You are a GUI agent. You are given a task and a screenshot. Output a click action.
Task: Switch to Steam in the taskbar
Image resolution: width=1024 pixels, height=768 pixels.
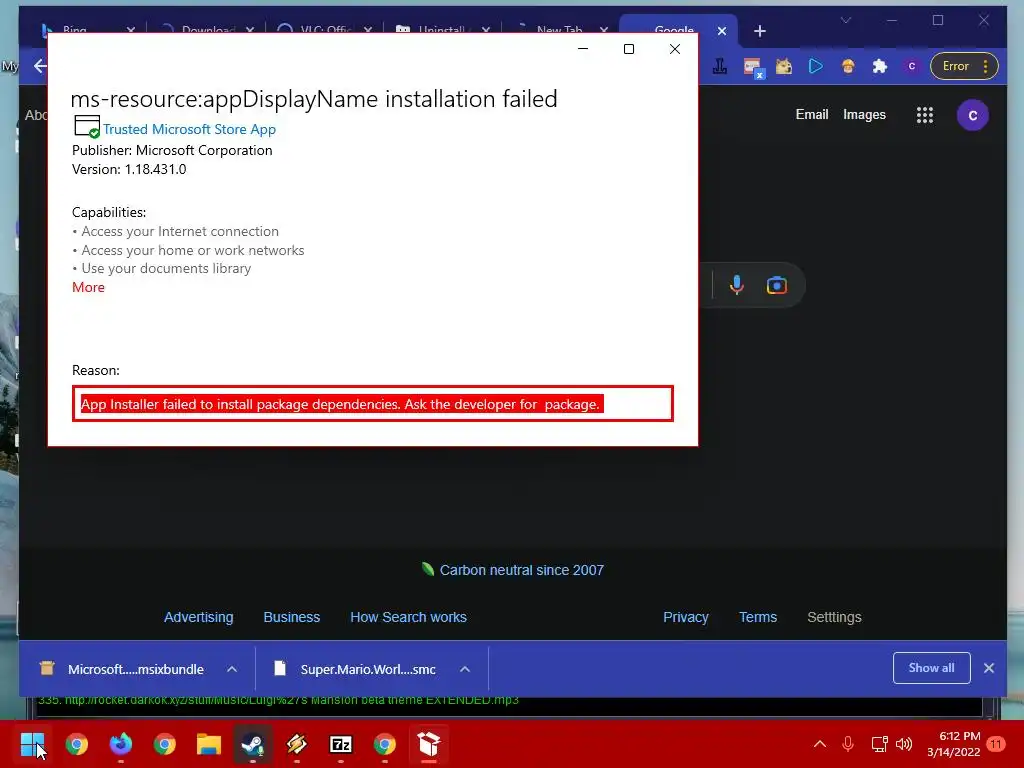(253, 744)
